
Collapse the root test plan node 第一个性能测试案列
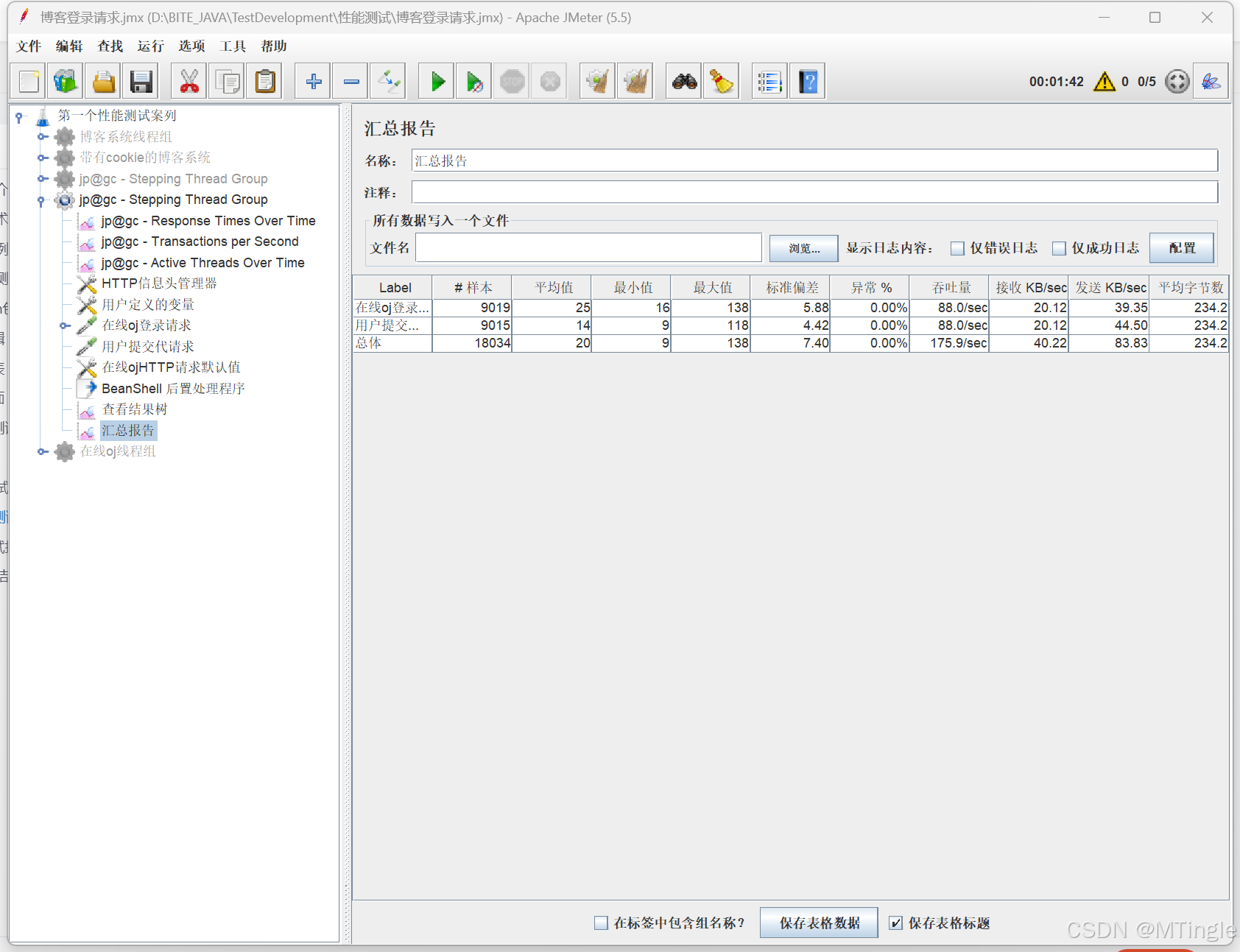(19, 116)
